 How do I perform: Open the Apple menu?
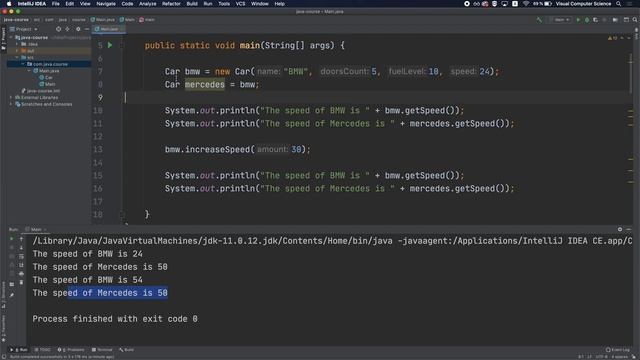[9, 4]
